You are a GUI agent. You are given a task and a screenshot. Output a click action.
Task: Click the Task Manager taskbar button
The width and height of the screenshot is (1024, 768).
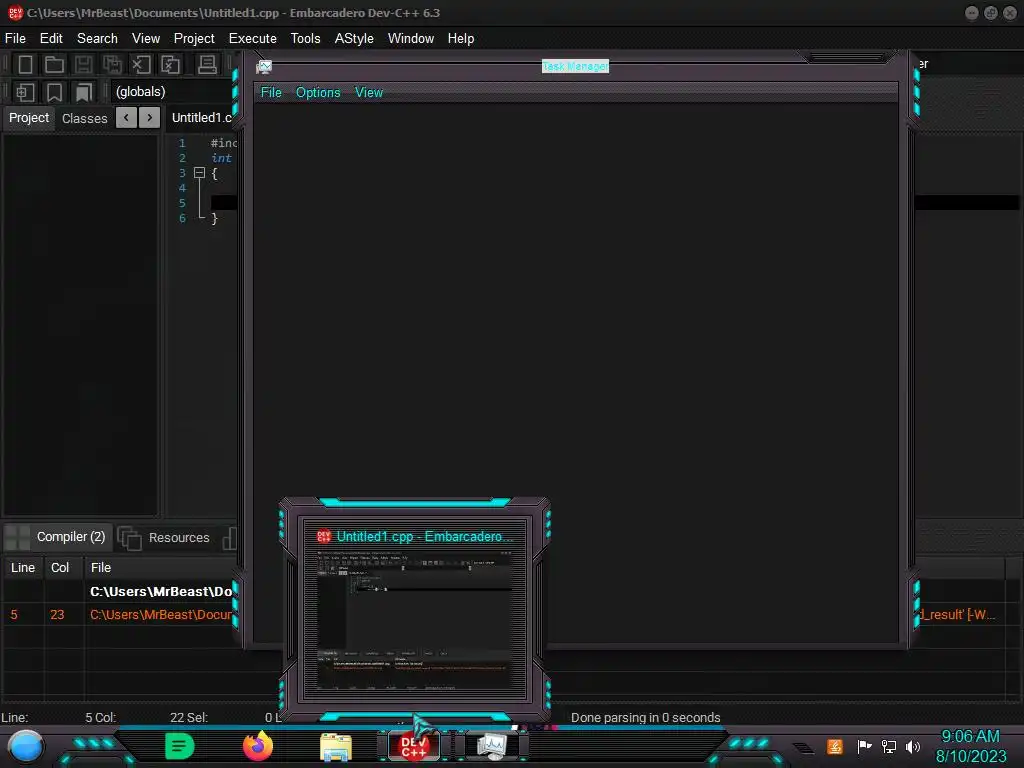pyautogui.click(x=491, y=746)
